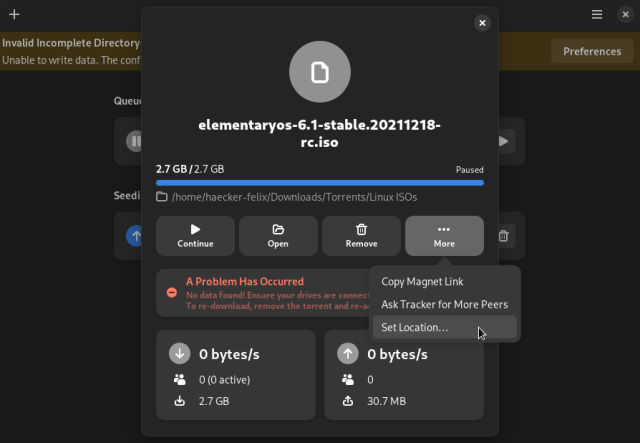Click the red error icon
This screenshot has height=443, width=640.
[x=172, y=292]
